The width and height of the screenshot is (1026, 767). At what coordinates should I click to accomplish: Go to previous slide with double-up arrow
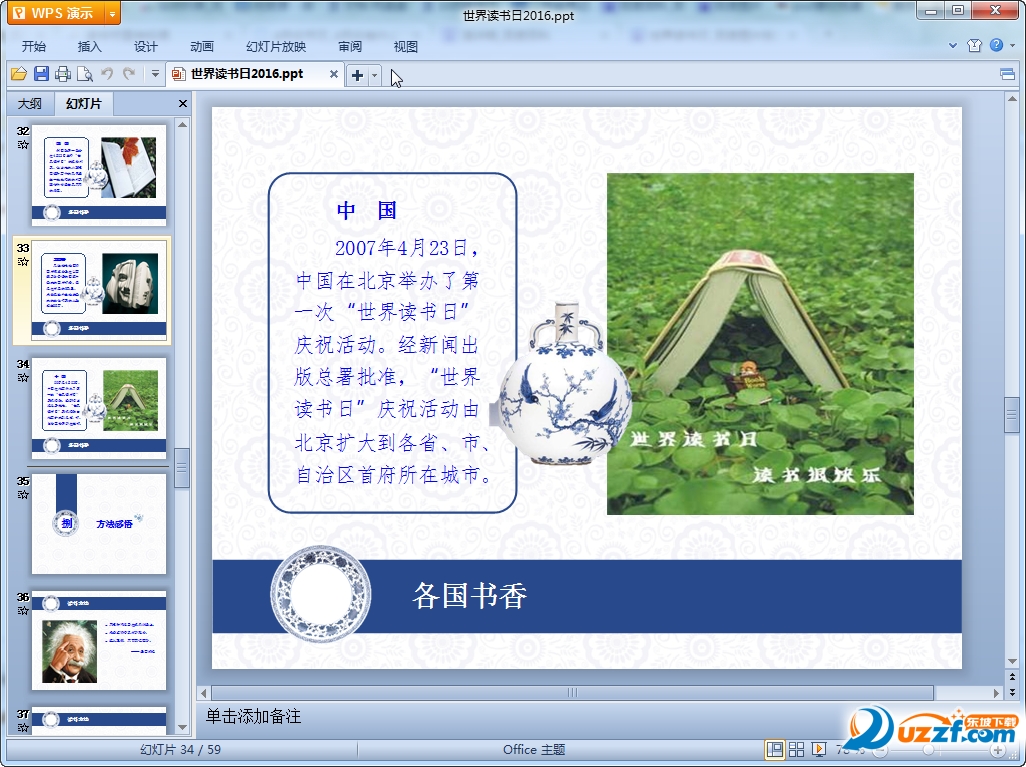pyautogui.click(x=1012, y=677)
